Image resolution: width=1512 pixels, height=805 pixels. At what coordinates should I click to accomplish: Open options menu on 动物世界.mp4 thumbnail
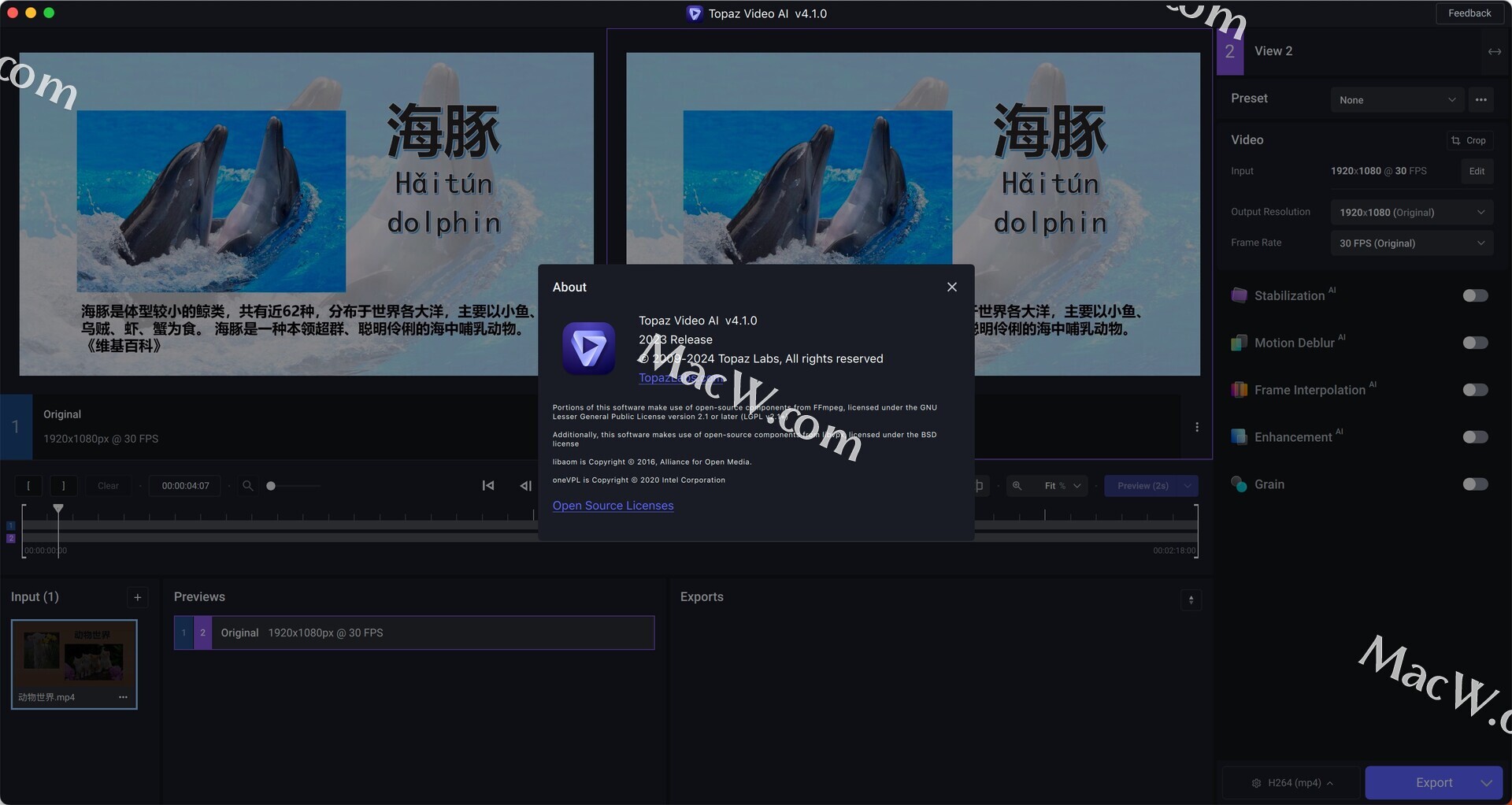coord(123,697)
